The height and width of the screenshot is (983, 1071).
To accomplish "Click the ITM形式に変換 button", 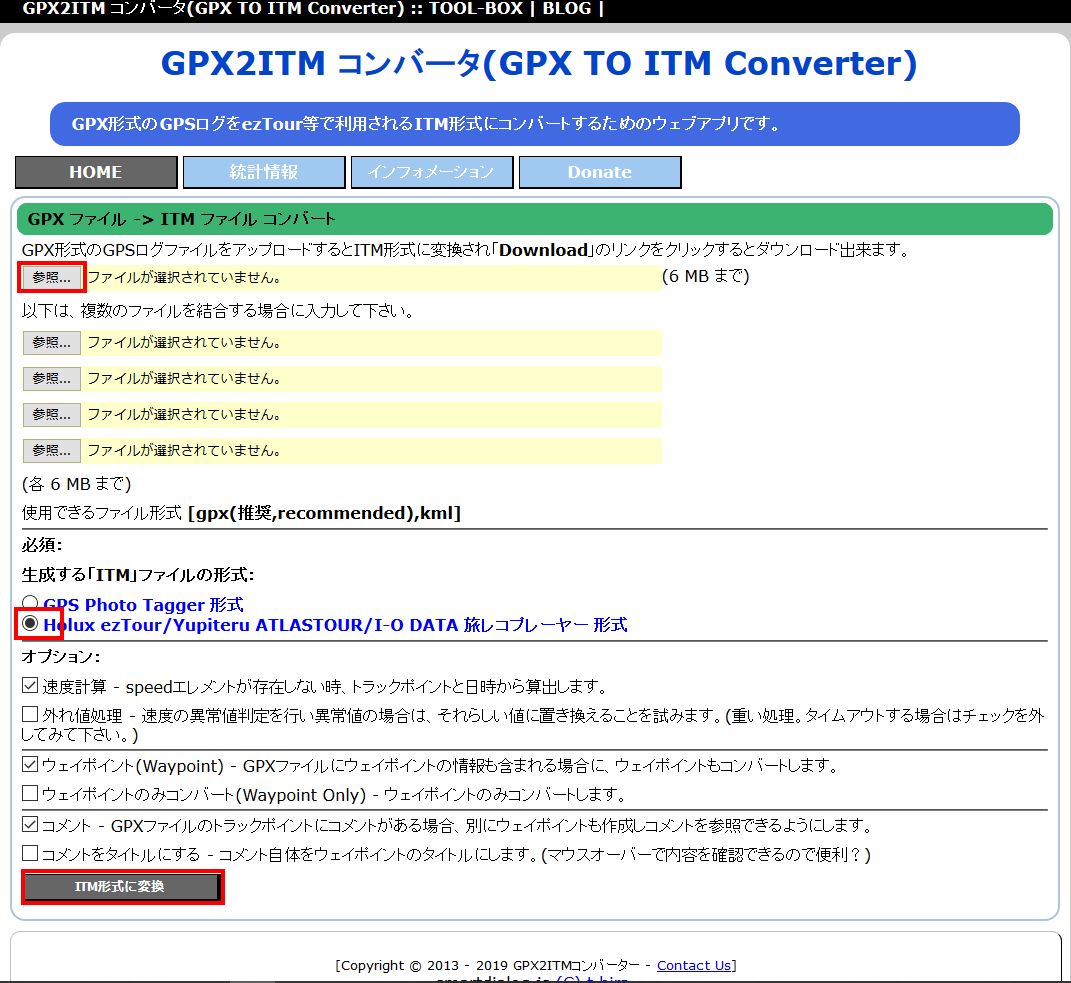I will tap(122, 887).
